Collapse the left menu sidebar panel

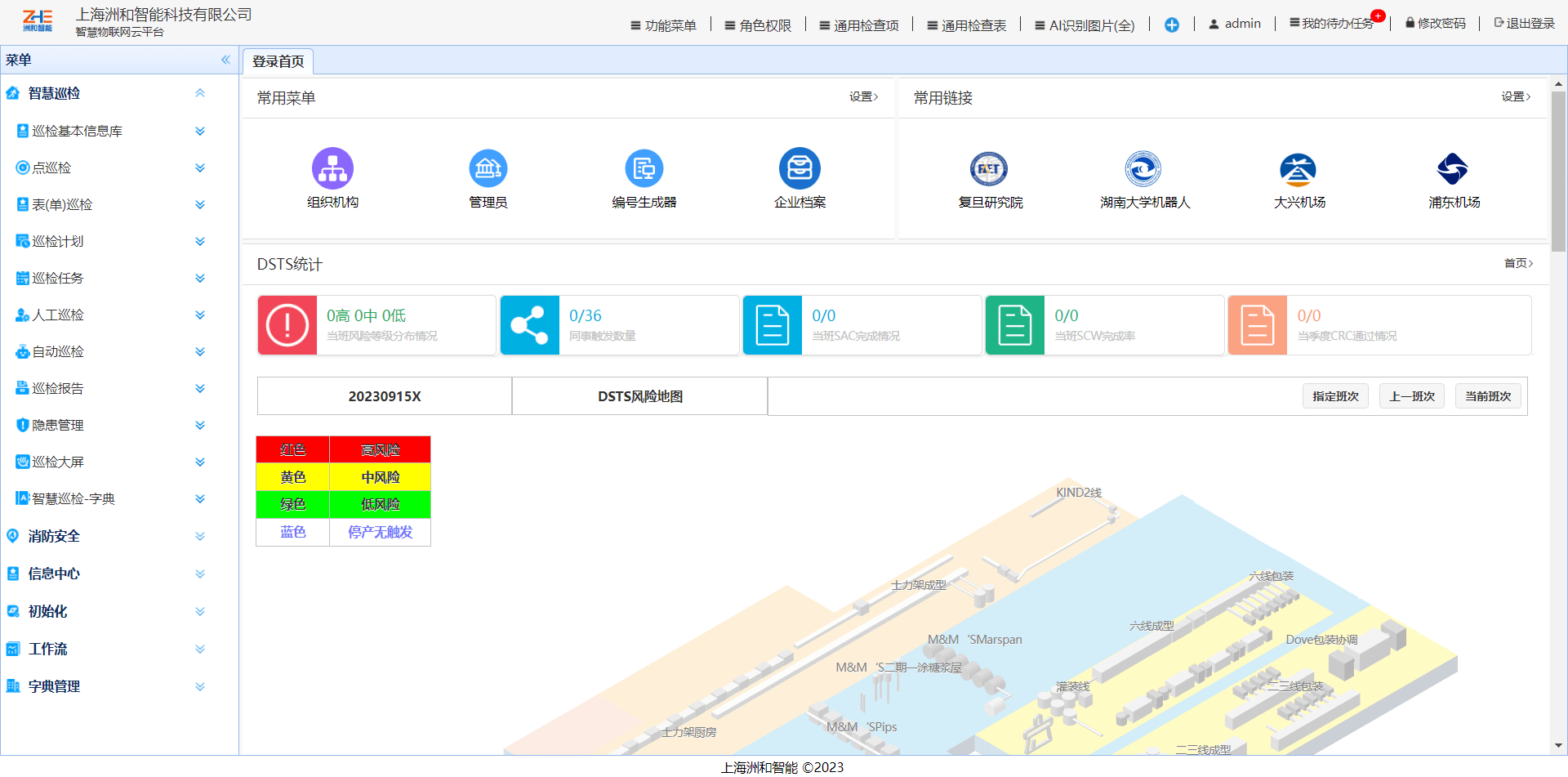coord(225,60)
